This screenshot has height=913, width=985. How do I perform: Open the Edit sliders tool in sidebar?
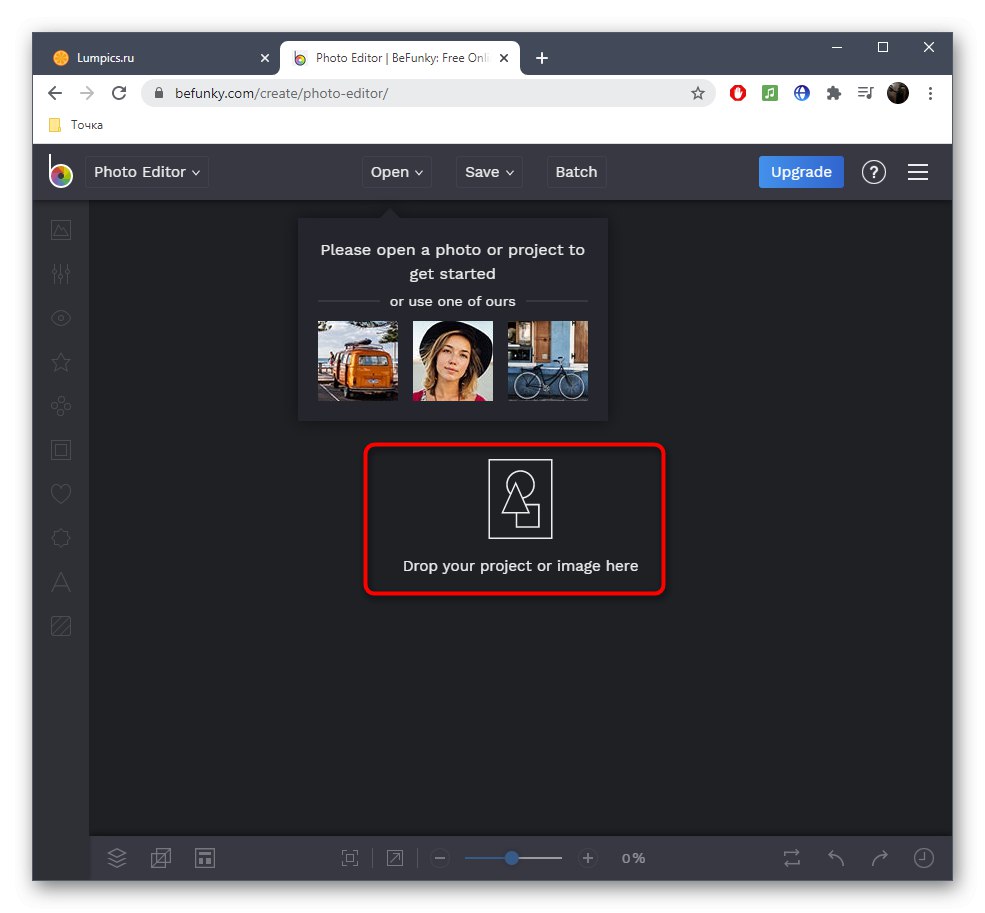[61, 274]
